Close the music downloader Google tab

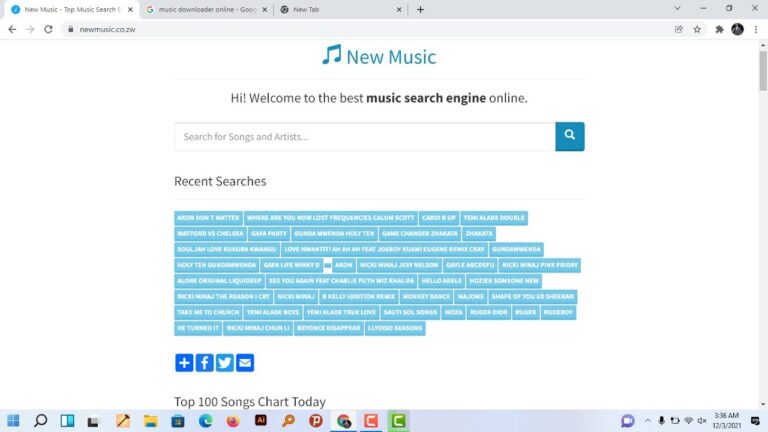pyautogui.click(x=265, y=9)
